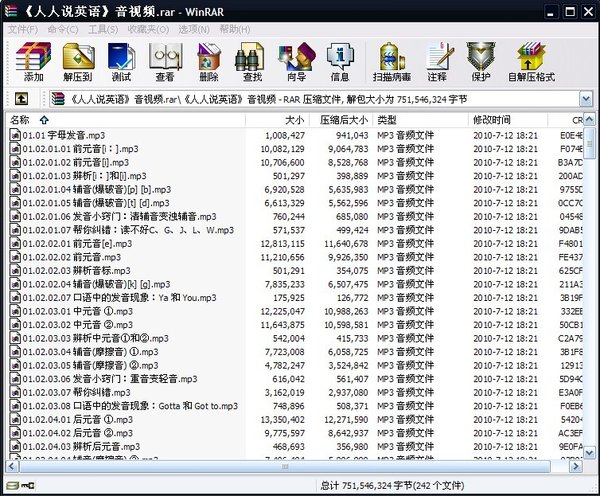The width and height of the screenshot is (600, 496).
Task: Click file icon of 01.01 字母发音.mp3
Action: pos(15,135)
